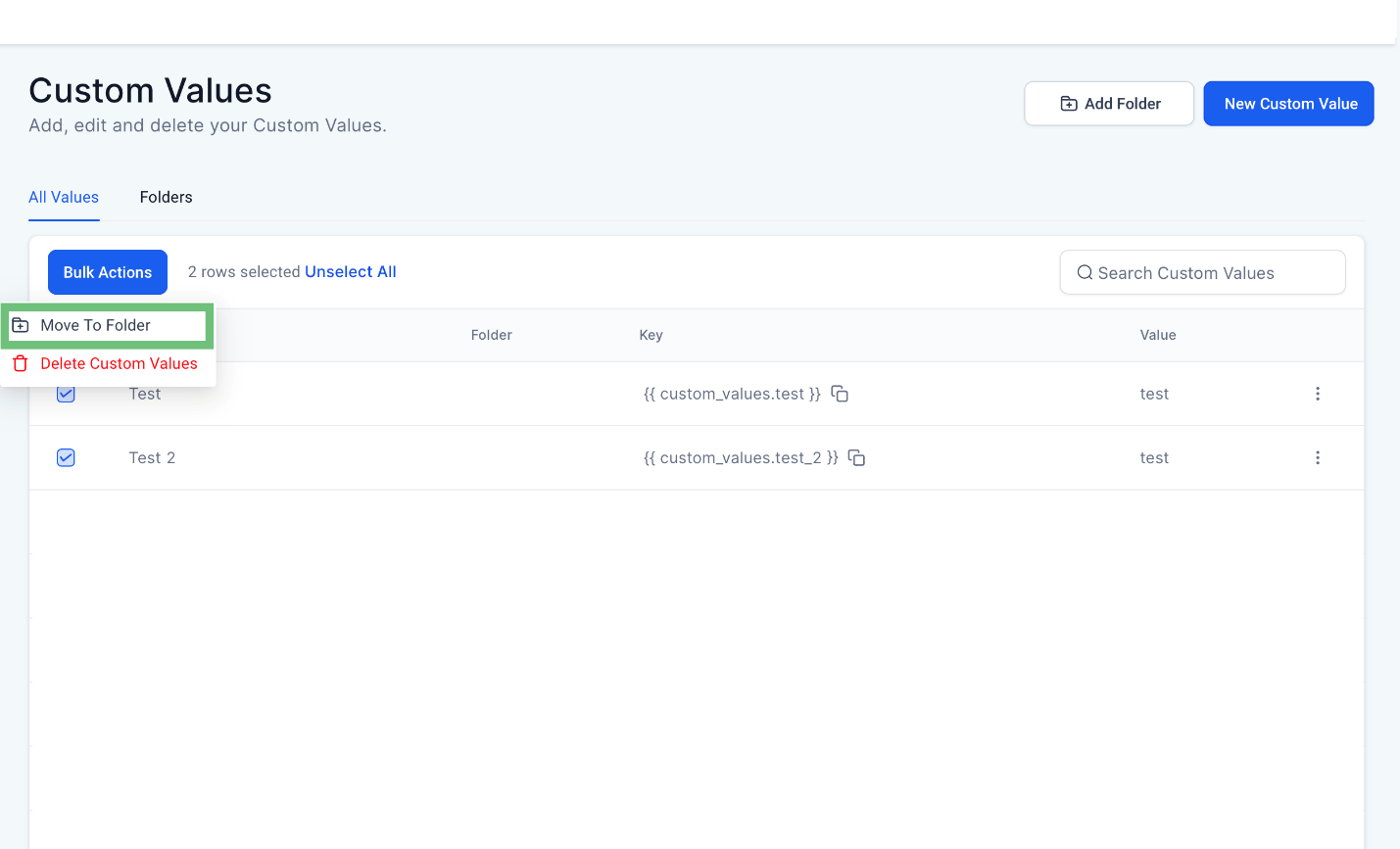Image resolution: width=1400 pixels, height=849 pixels.
Task: Click the Unselect All link
Action: [351, 272]
